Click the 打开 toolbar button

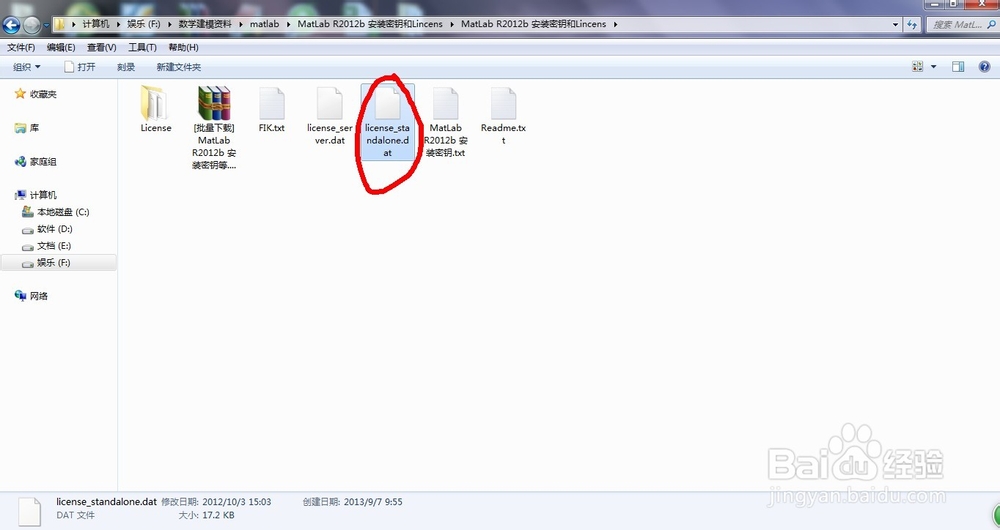80,67
